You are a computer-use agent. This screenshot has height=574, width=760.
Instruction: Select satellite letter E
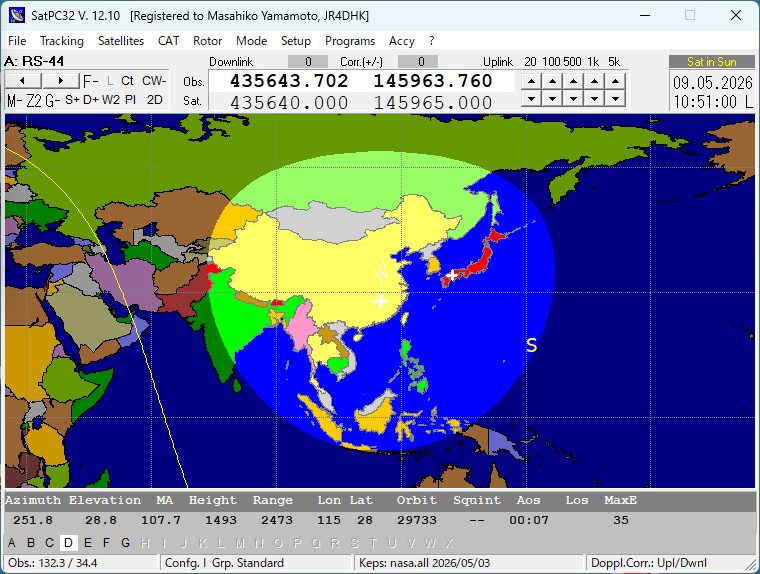tap(88, 542)
